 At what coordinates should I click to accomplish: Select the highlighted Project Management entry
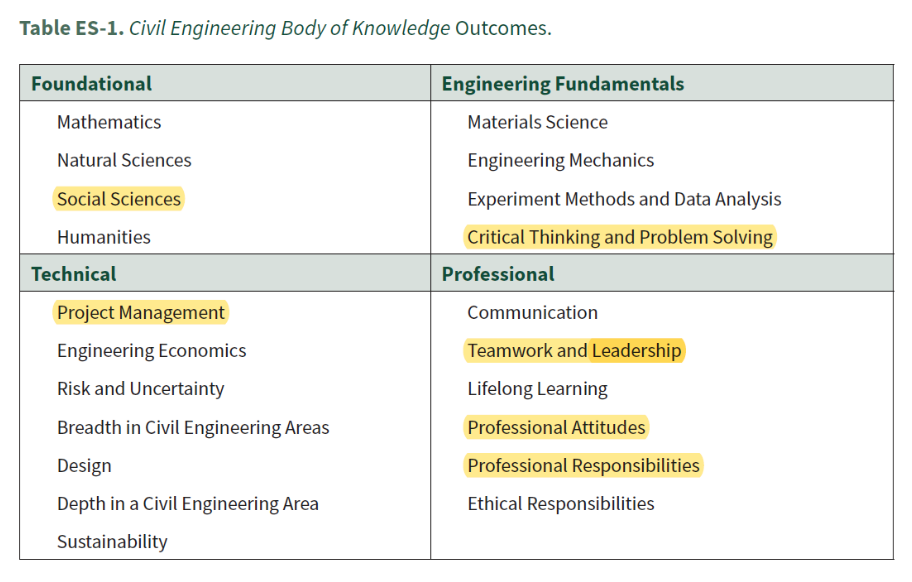coord(141,312)
